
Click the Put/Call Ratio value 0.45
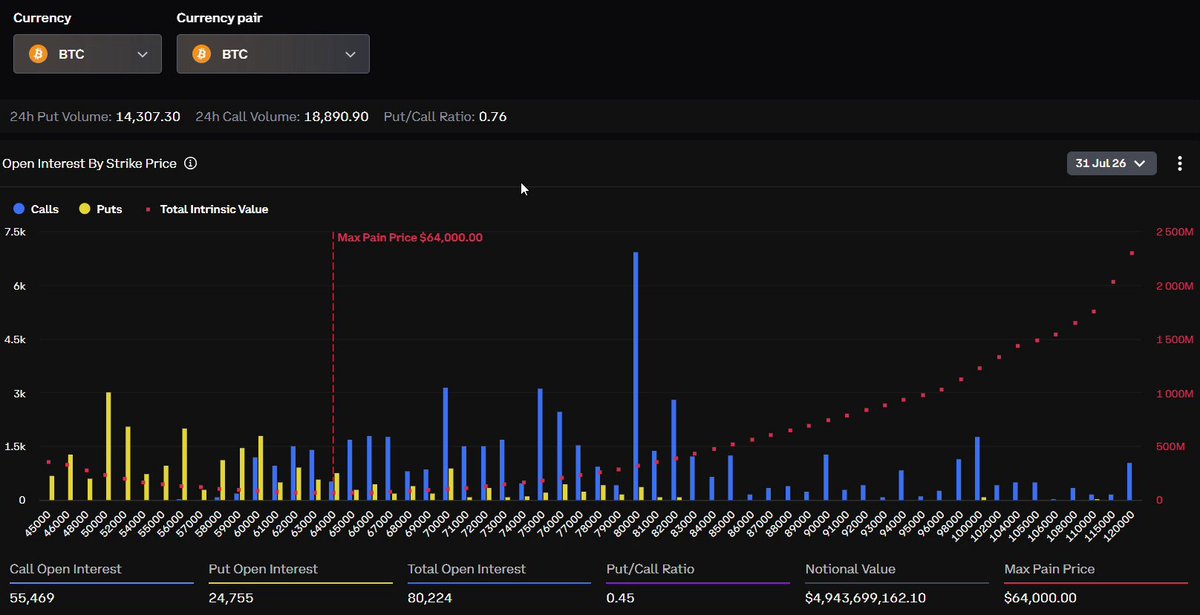point(620,598)
